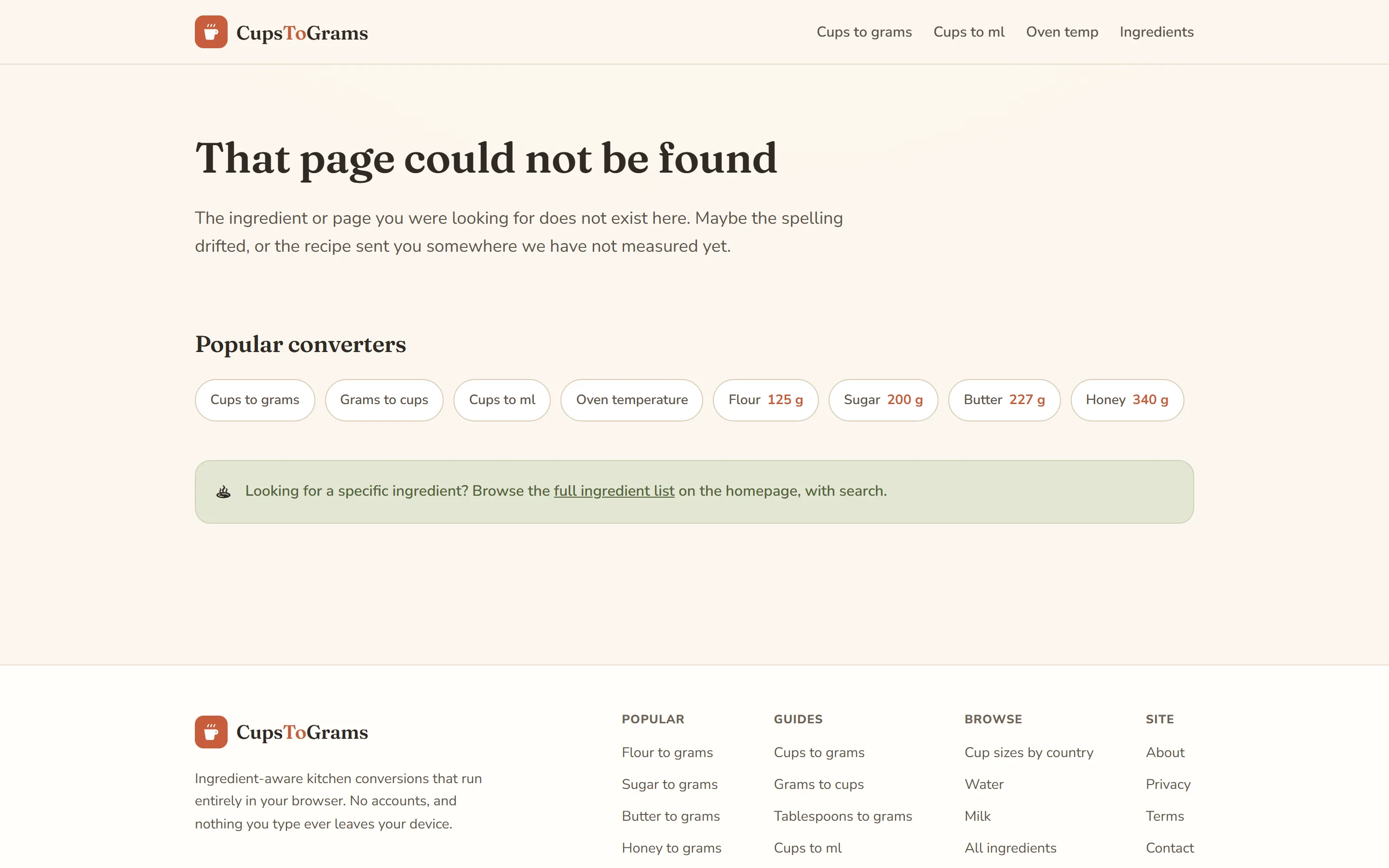
Task: Click the header CupsToGrams wordmark
Action: coord(302,33)
